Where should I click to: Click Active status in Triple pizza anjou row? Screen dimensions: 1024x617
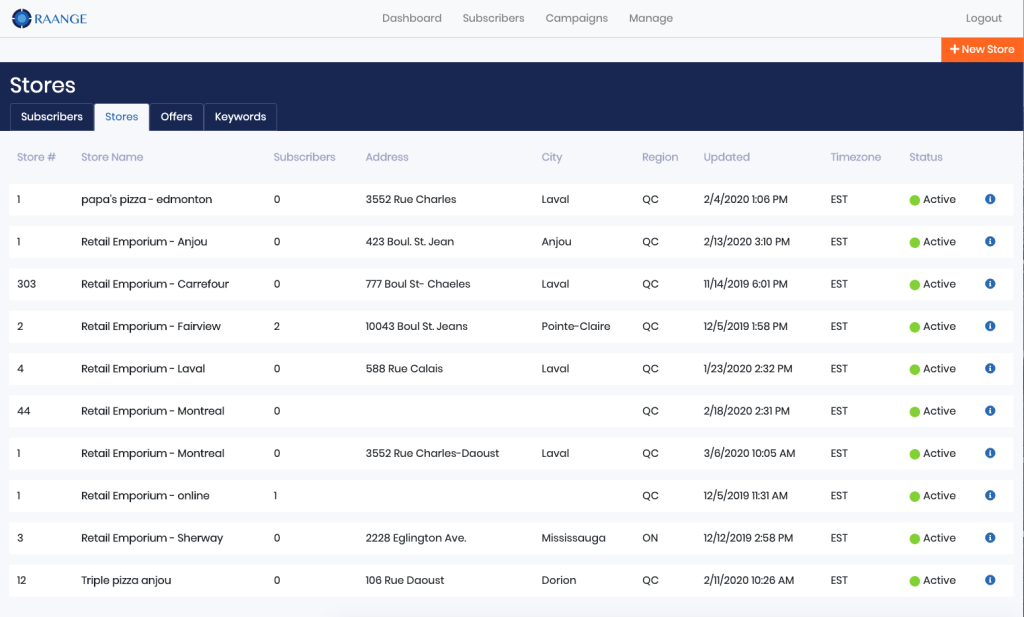point(933,580)
